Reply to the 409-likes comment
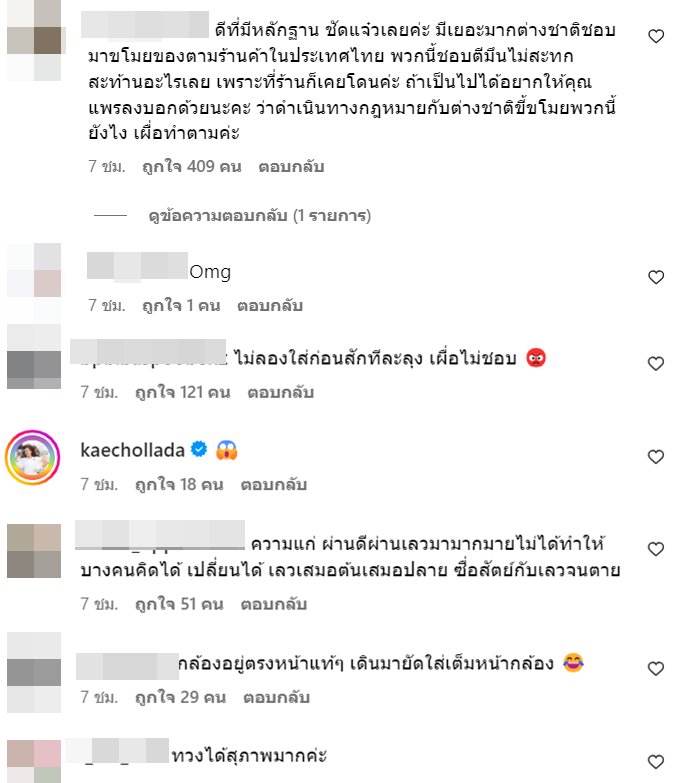The image size is (676, 783). click(x=291, y=166)
